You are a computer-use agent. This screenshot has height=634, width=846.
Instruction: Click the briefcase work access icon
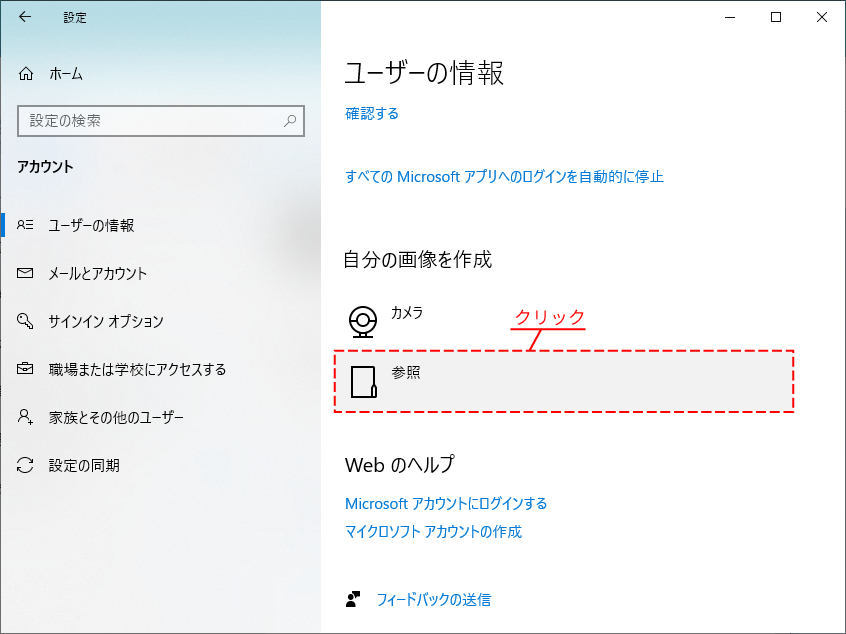coord(27,369)
